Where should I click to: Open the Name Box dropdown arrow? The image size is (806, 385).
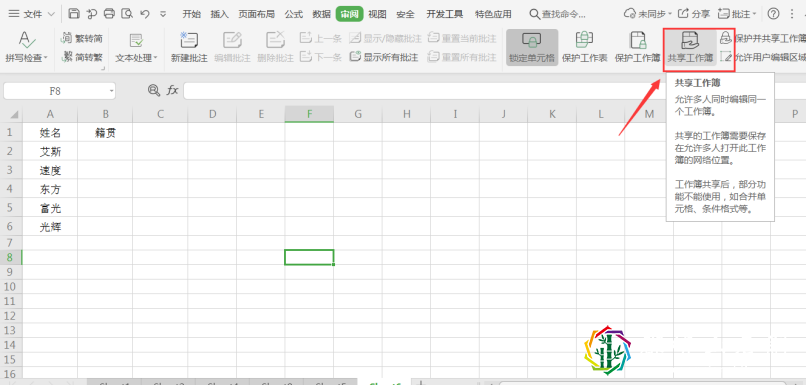(x=111, y=91)
